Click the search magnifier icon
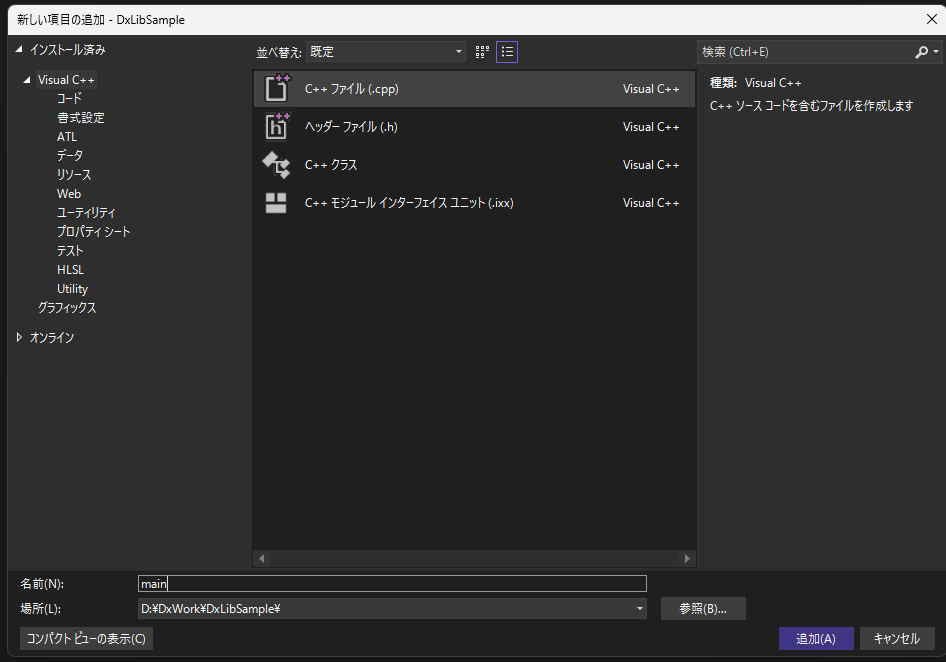This screenshot has height=662, width=946. click(x=921, y=53)
